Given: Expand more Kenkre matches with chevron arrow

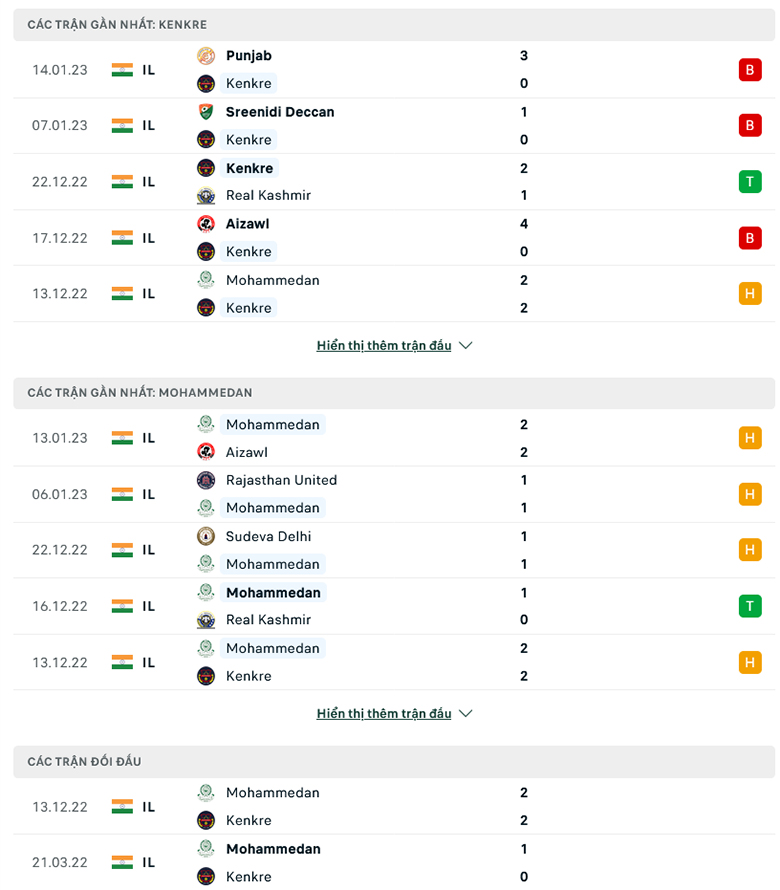Looking at the screenshot, I should 465,346.
